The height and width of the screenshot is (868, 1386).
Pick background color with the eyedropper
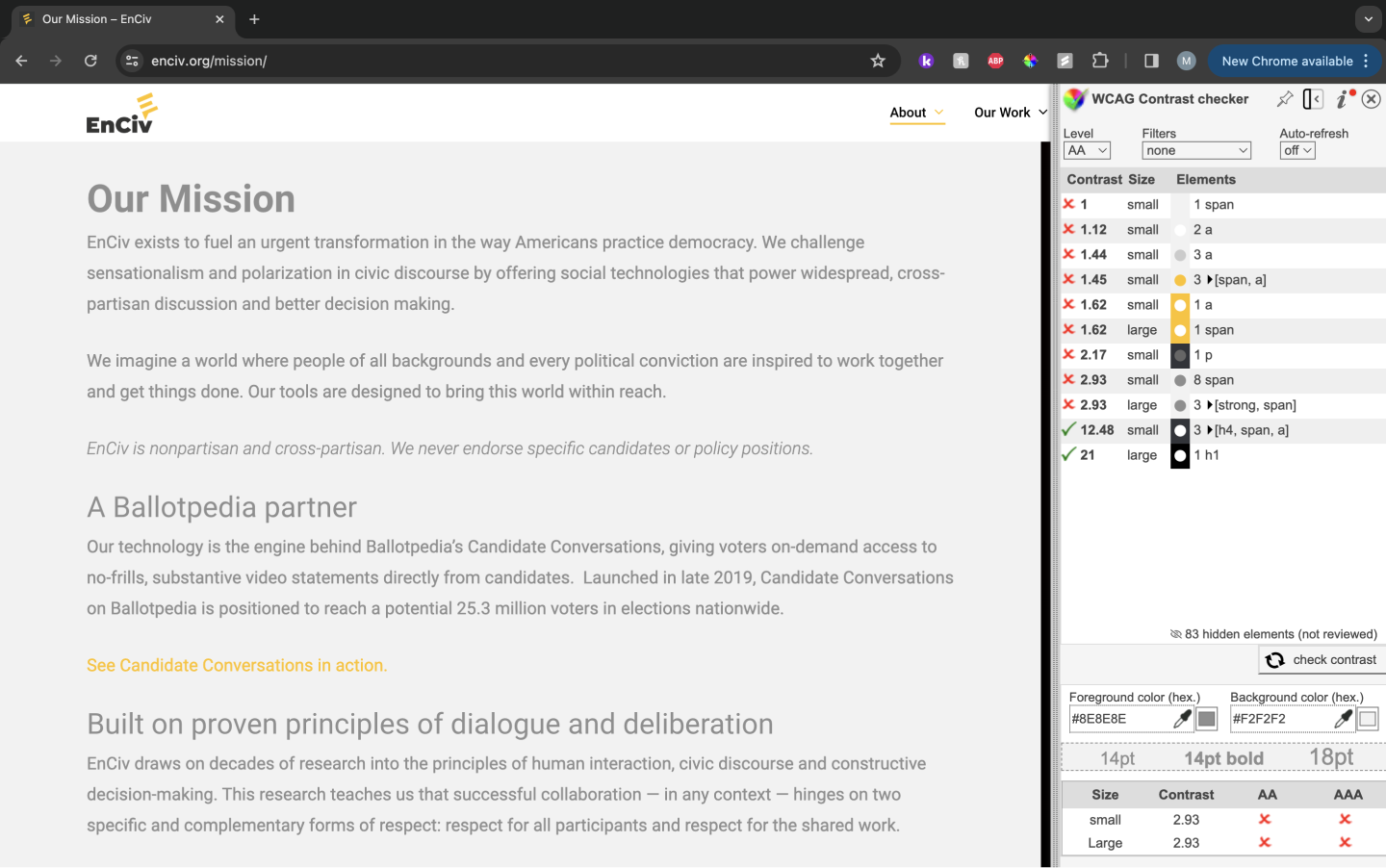[x=1344, y=719]
